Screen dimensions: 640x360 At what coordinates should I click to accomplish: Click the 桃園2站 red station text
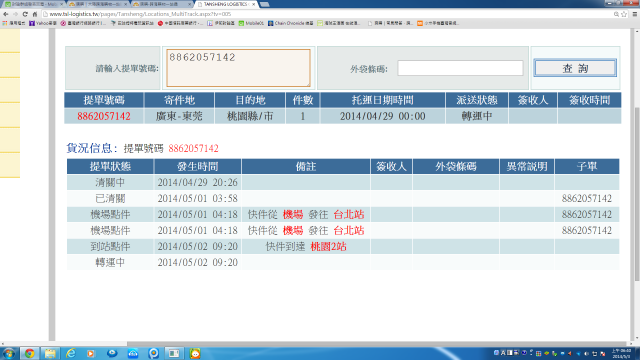click(x=328, y=247)
